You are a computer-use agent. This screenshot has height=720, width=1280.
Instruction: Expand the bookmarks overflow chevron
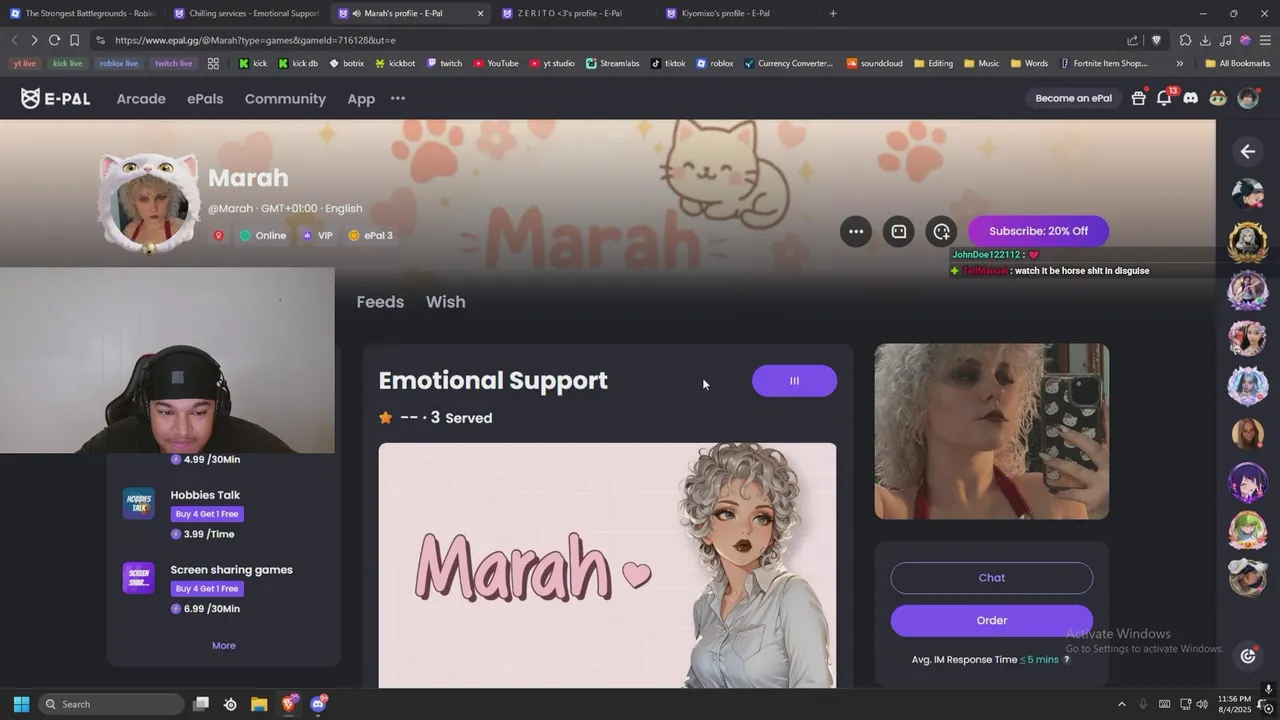(x=1179, y=63)
